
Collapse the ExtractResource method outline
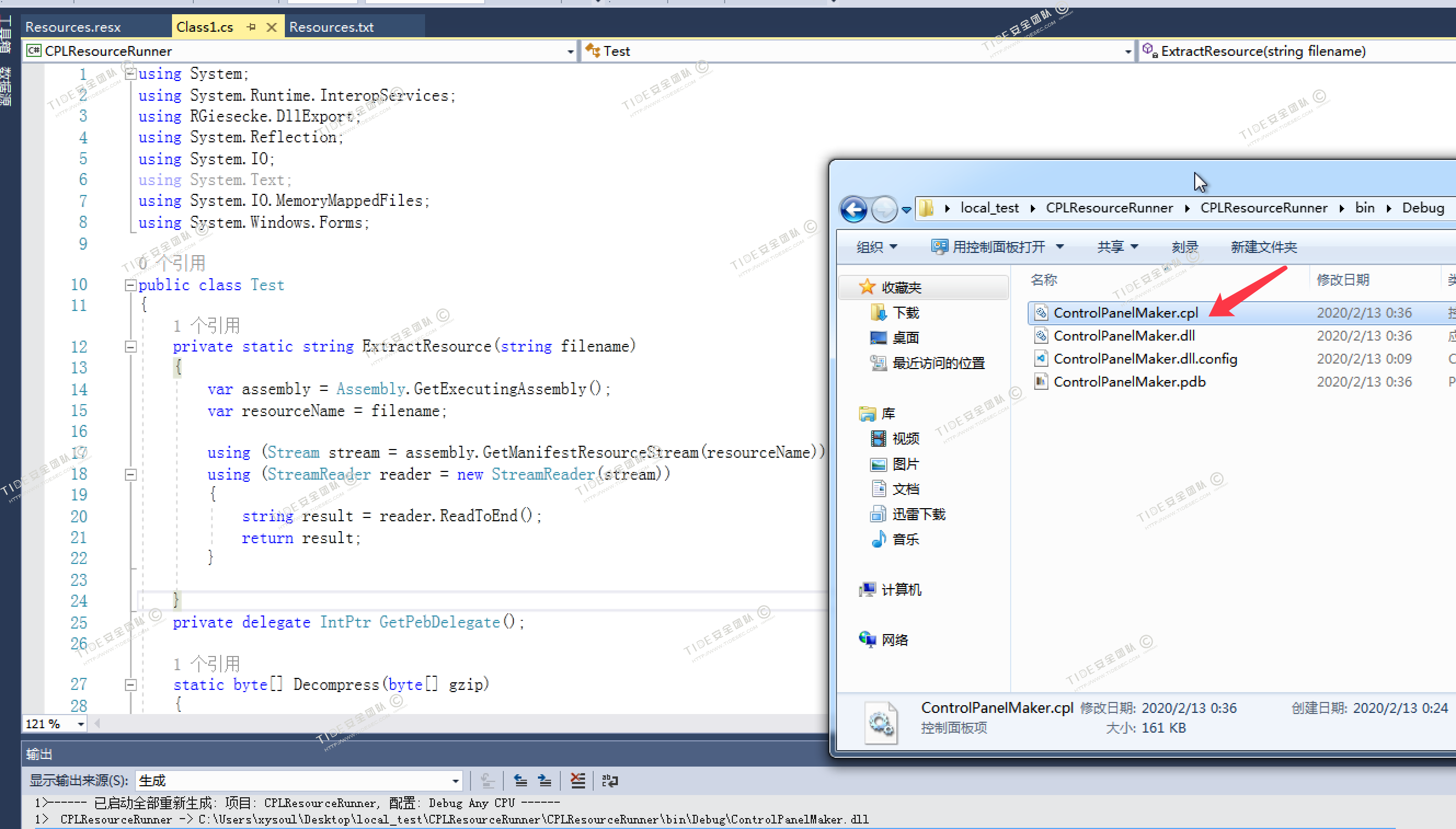[130, 347]
